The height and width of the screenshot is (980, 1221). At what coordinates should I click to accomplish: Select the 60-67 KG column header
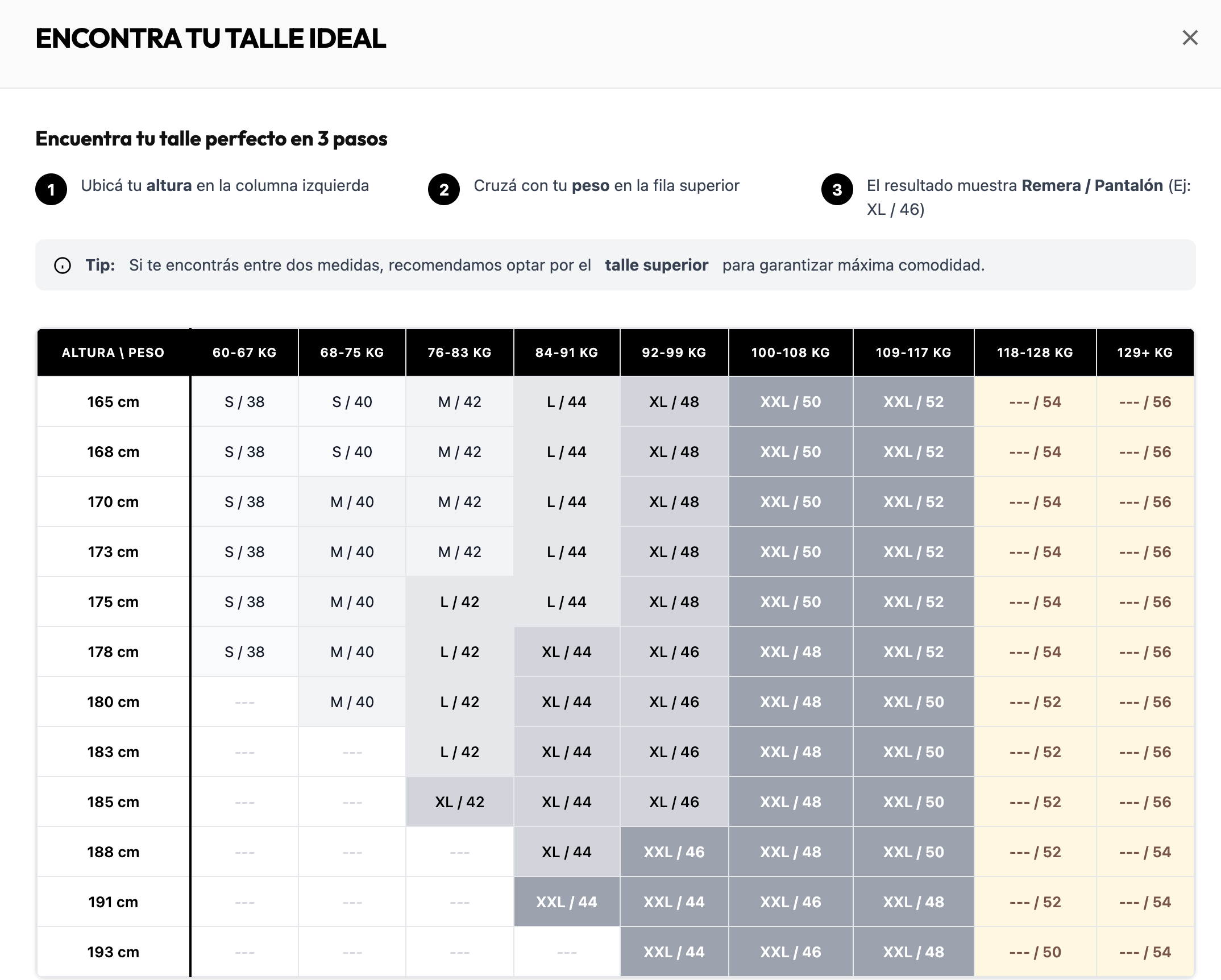244,352
